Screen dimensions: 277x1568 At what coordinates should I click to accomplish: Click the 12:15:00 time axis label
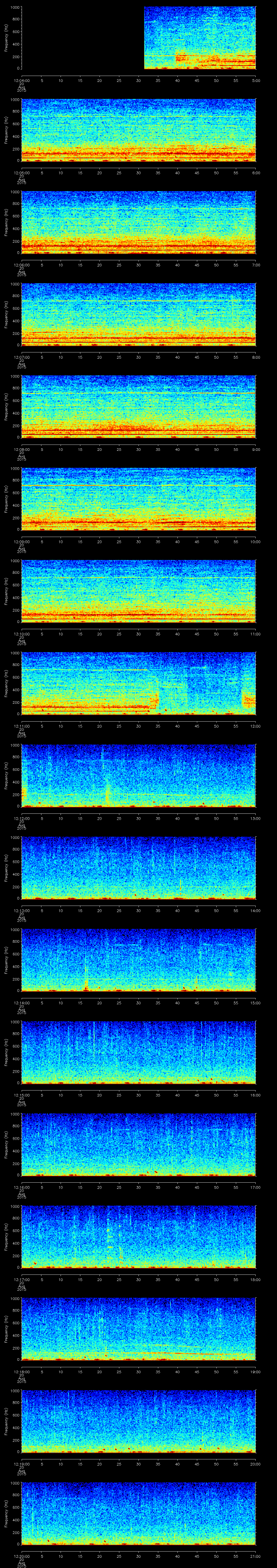point(21,1095)
